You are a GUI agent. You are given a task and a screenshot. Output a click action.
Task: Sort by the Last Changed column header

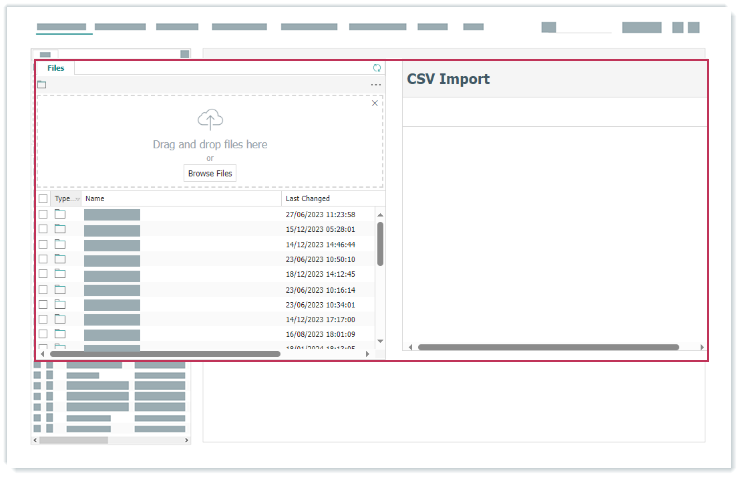(x=333, y=199)
